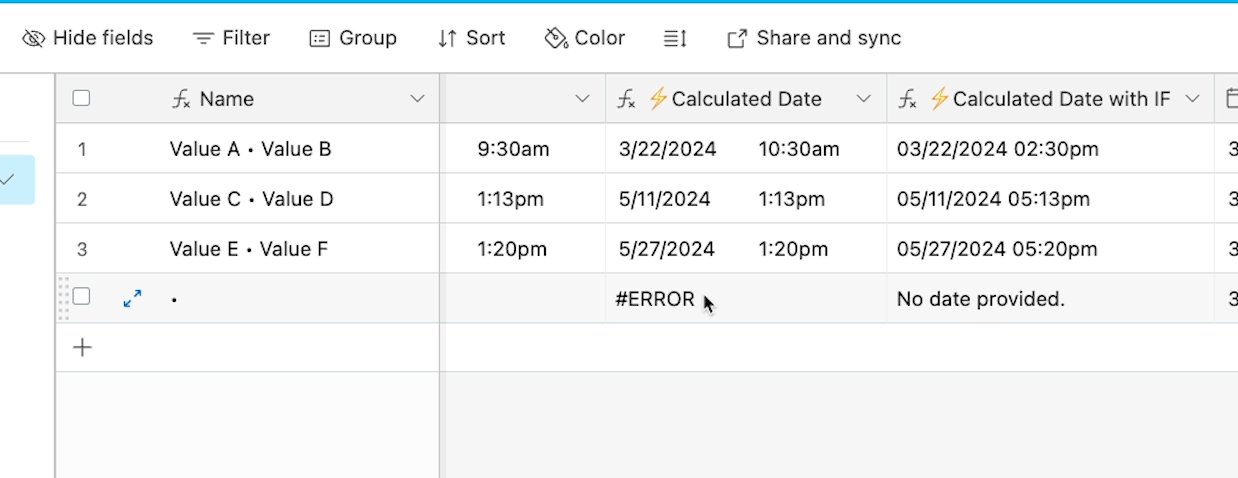The image size is (1238, 478).
Task: Select the 05/11/2024 05:13pm cell
Action: [x=1050, y=199]
